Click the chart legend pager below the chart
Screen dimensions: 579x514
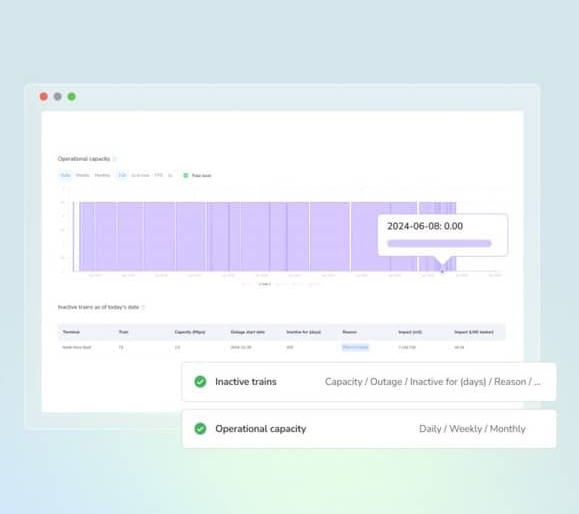[x=281, y=284]
